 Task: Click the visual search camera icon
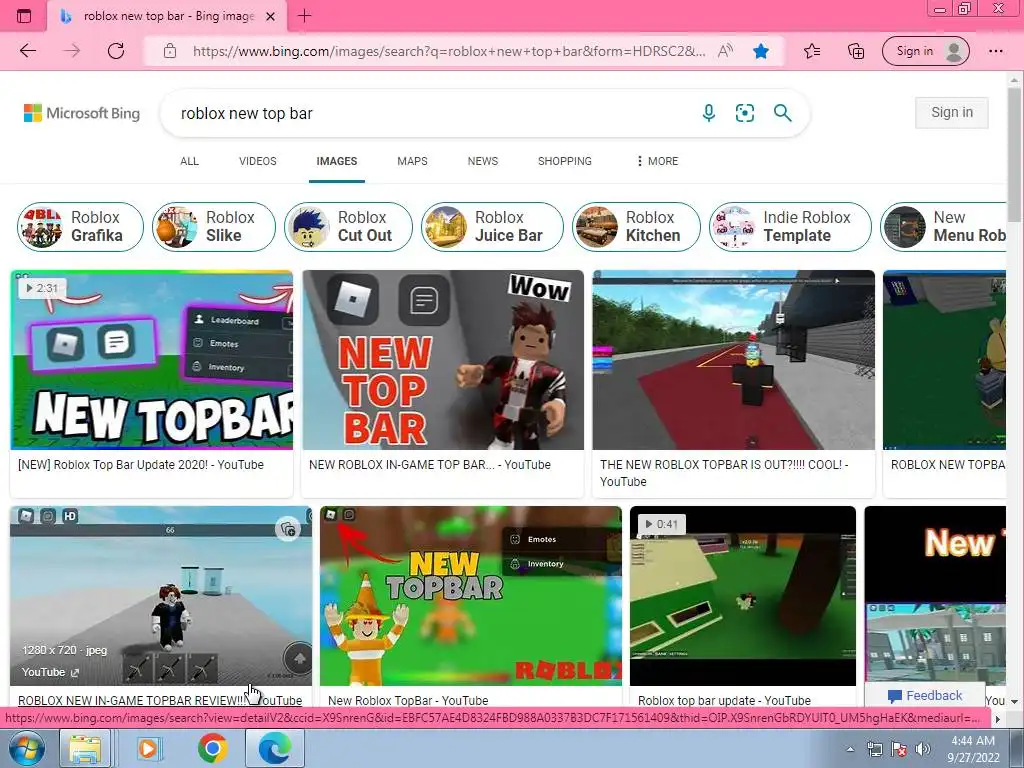744,113
